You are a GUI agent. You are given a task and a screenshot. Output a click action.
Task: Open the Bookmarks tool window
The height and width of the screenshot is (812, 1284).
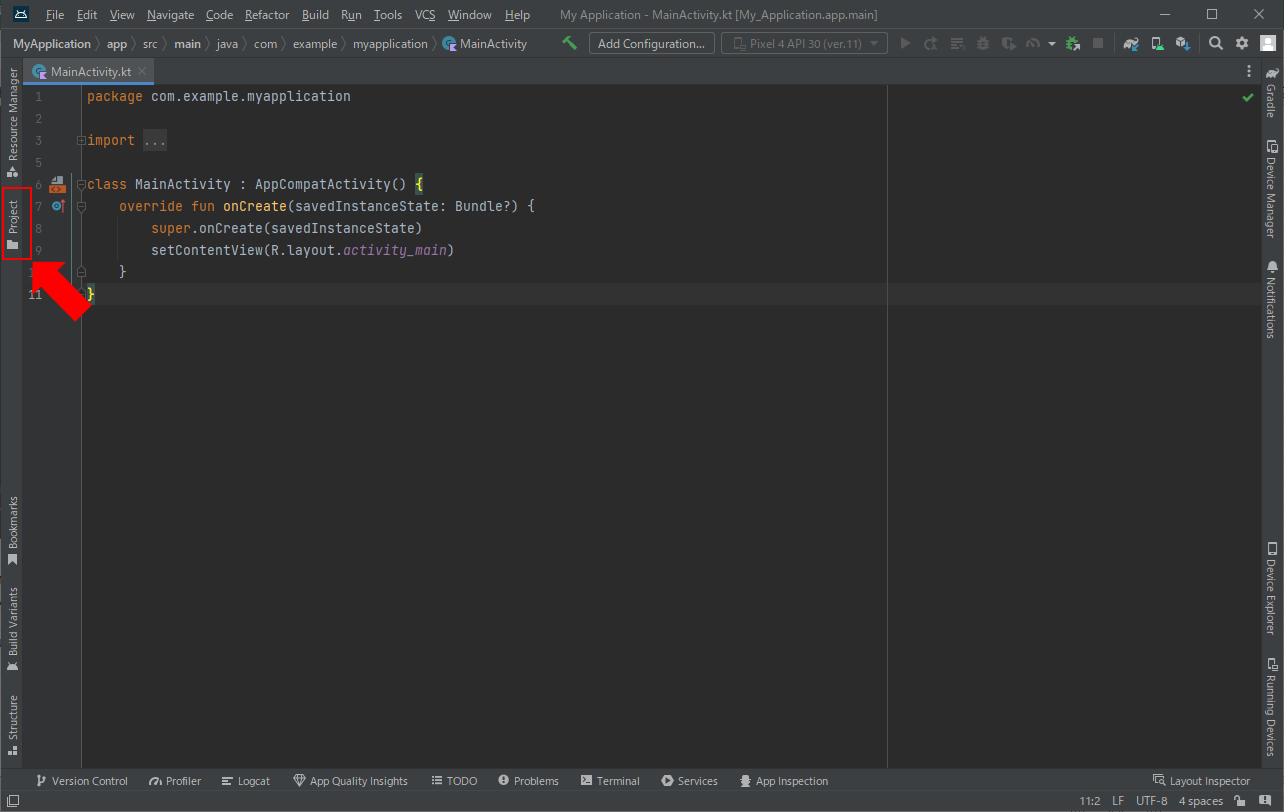(13, 530)
